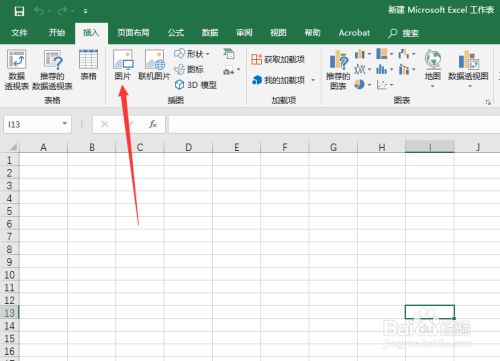The image size is (500, 361).
Task: Insert a combo chart
Action: (x=407, y=69)
